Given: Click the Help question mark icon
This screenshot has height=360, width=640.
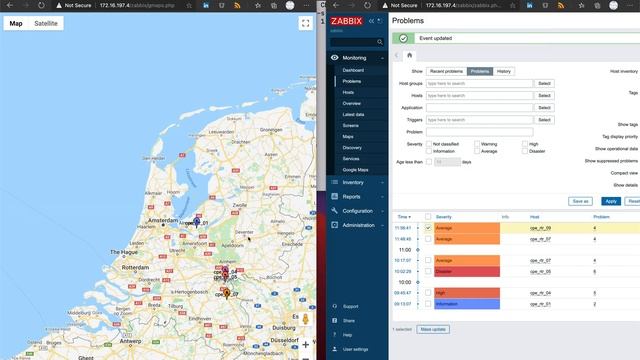Looking at the screenshot, I should coord(335,335).
